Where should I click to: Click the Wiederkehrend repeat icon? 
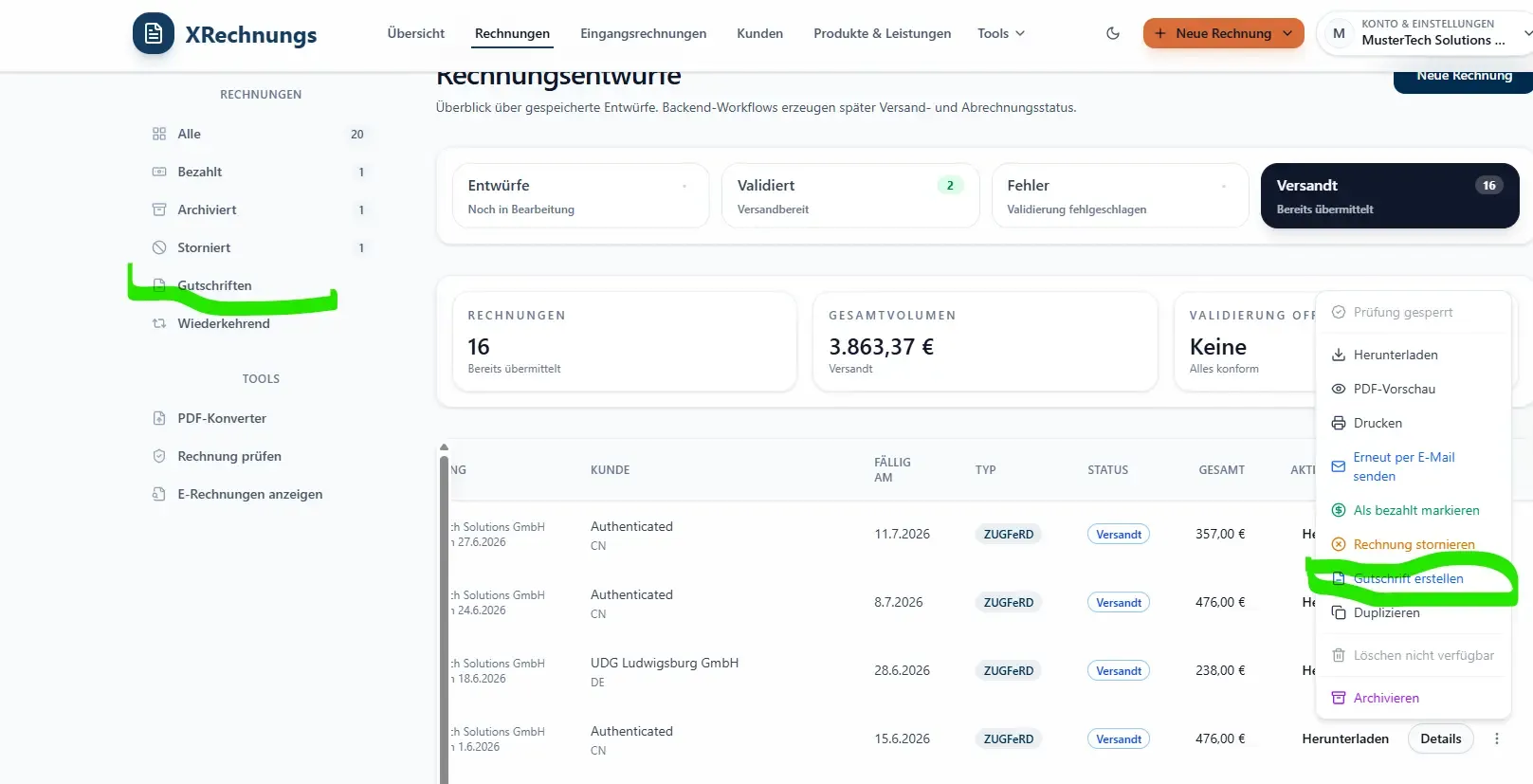[159, 323]
